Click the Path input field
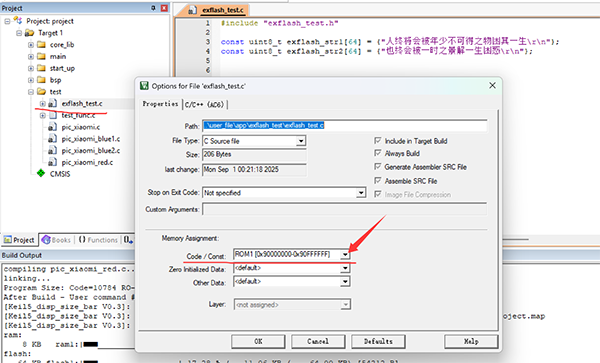Screen dimensions: 600x363 click(345, 125)
